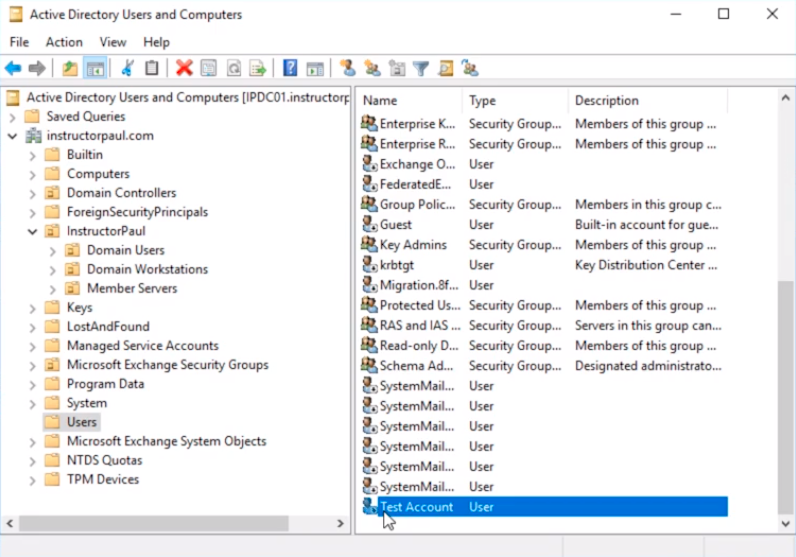Click the blue Back arrow in toolbar

[13, 68]
